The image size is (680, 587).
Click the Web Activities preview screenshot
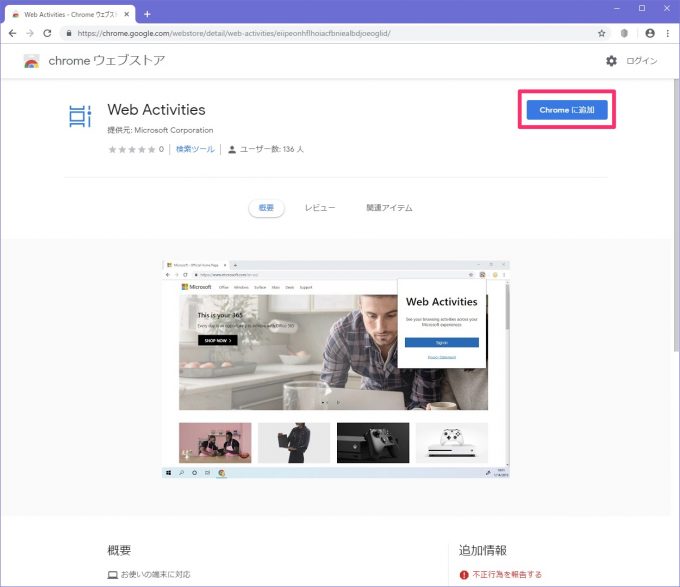point(336,369)
